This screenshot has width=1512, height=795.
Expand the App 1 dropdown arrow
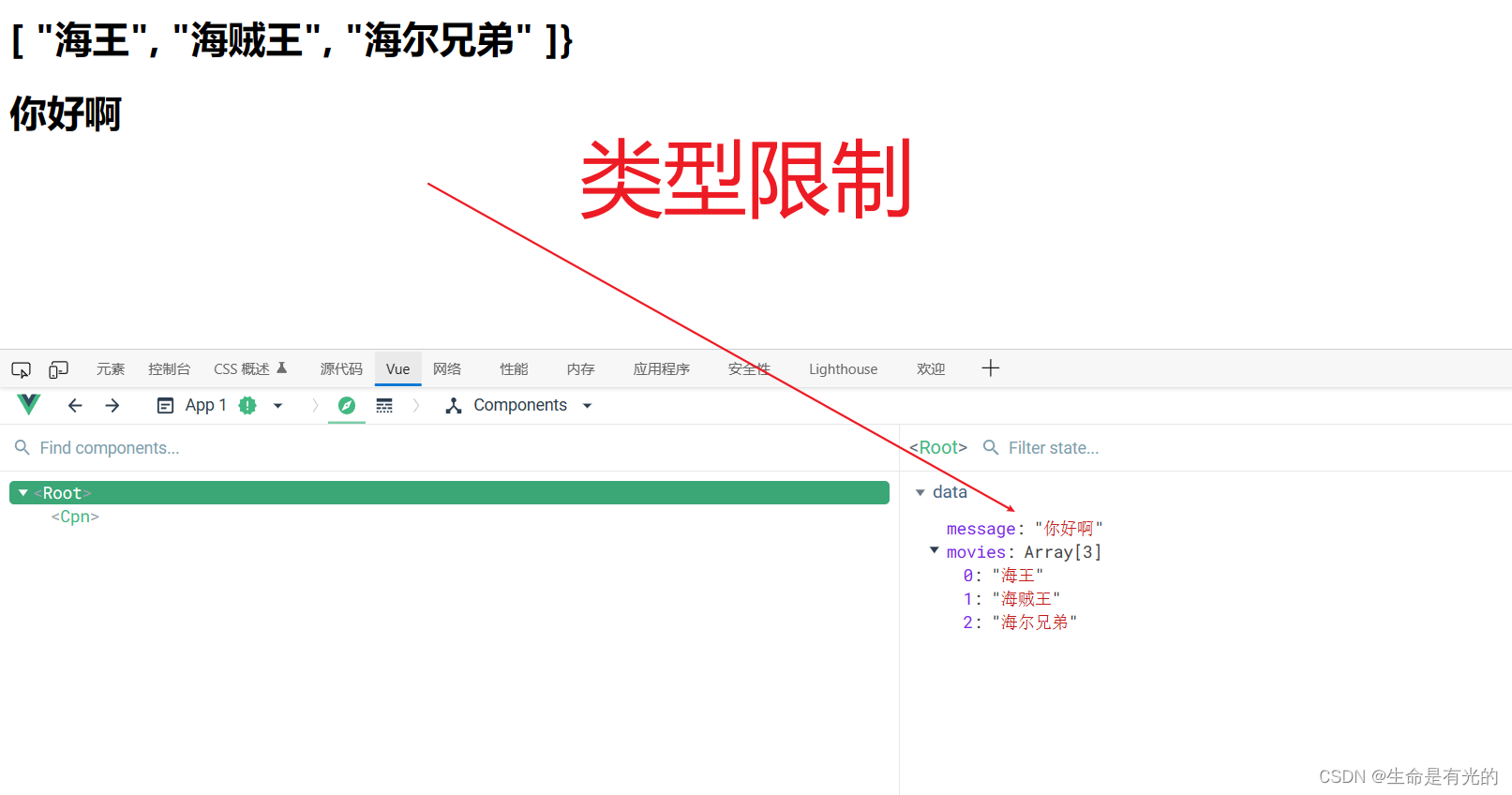tap(277, 406)
